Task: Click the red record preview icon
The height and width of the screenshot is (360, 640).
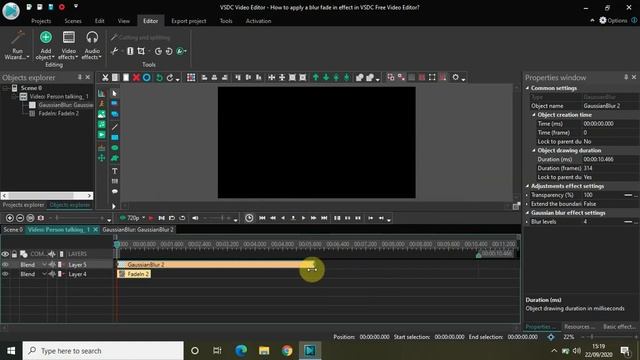Action: (151, 218)
